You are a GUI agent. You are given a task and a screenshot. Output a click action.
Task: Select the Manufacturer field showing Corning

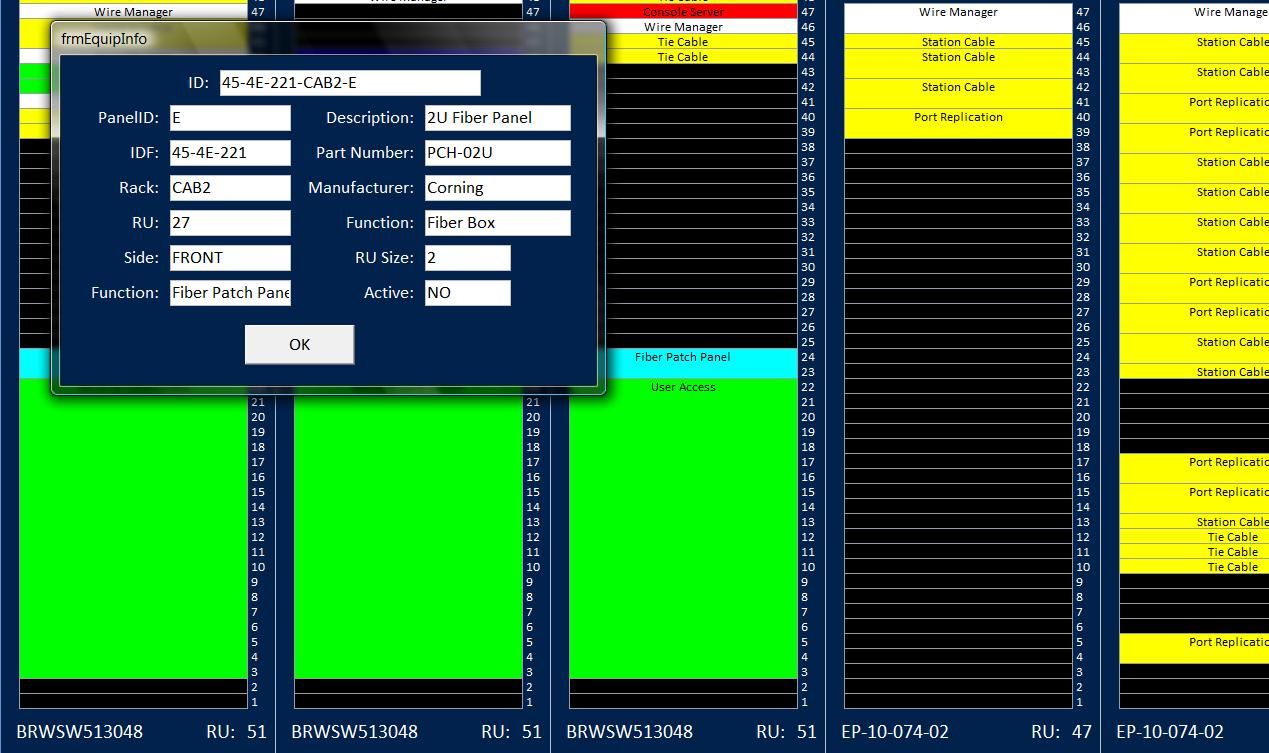pyautogui.click(x=498, y=188)
